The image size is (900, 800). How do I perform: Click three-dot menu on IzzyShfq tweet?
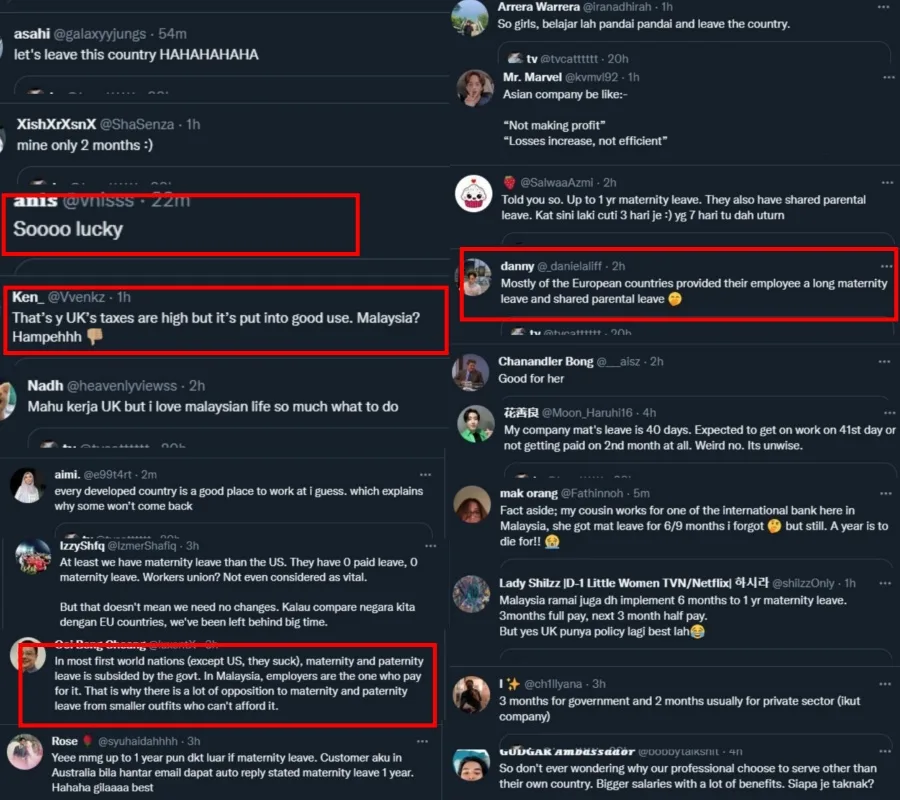(x=430, y=546)
